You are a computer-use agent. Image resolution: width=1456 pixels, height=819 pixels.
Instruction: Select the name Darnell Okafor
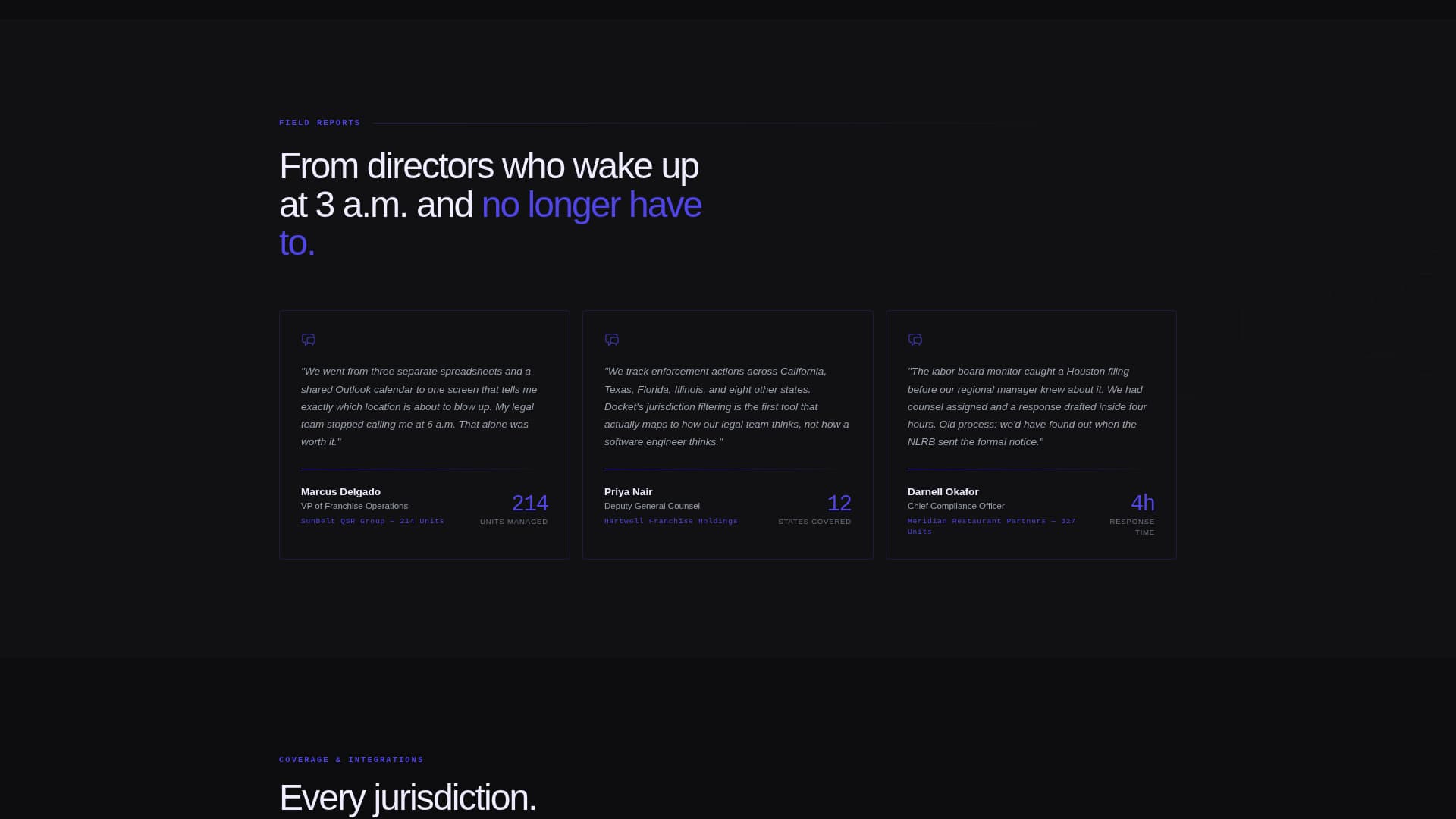point(943,492)
